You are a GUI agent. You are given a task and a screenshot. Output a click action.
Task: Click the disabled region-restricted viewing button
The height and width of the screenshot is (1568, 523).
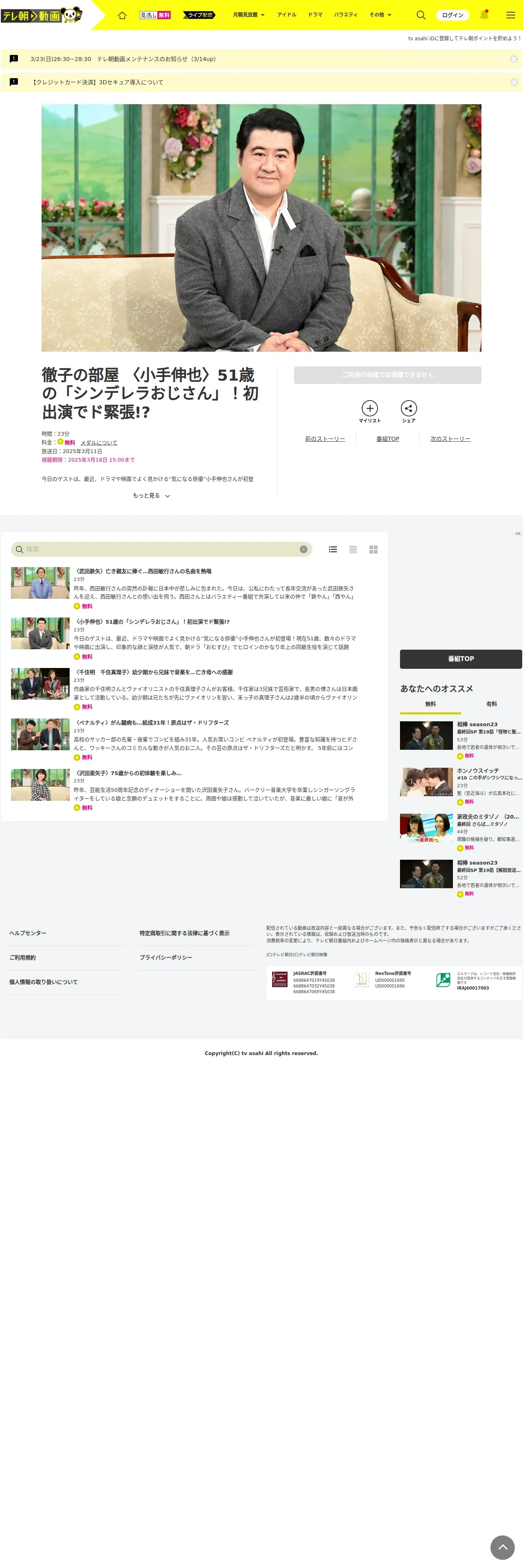(387, 375)
